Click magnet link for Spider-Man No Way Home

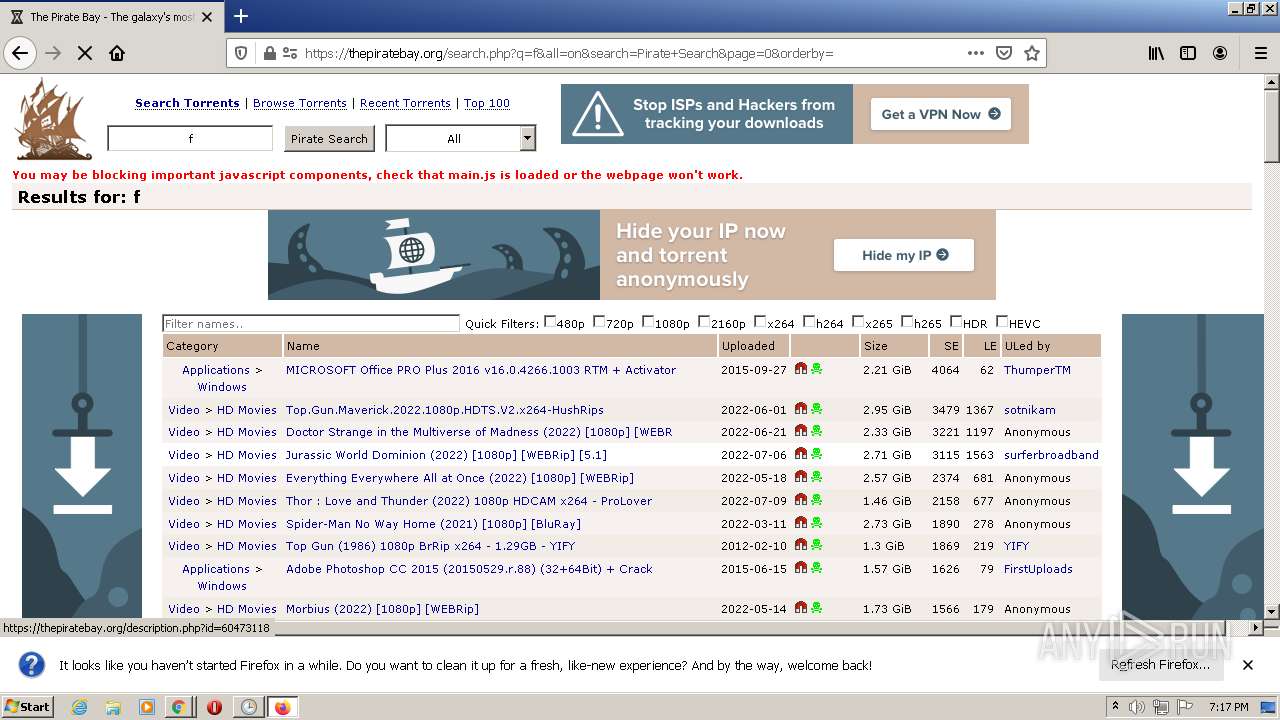(801, 523)
